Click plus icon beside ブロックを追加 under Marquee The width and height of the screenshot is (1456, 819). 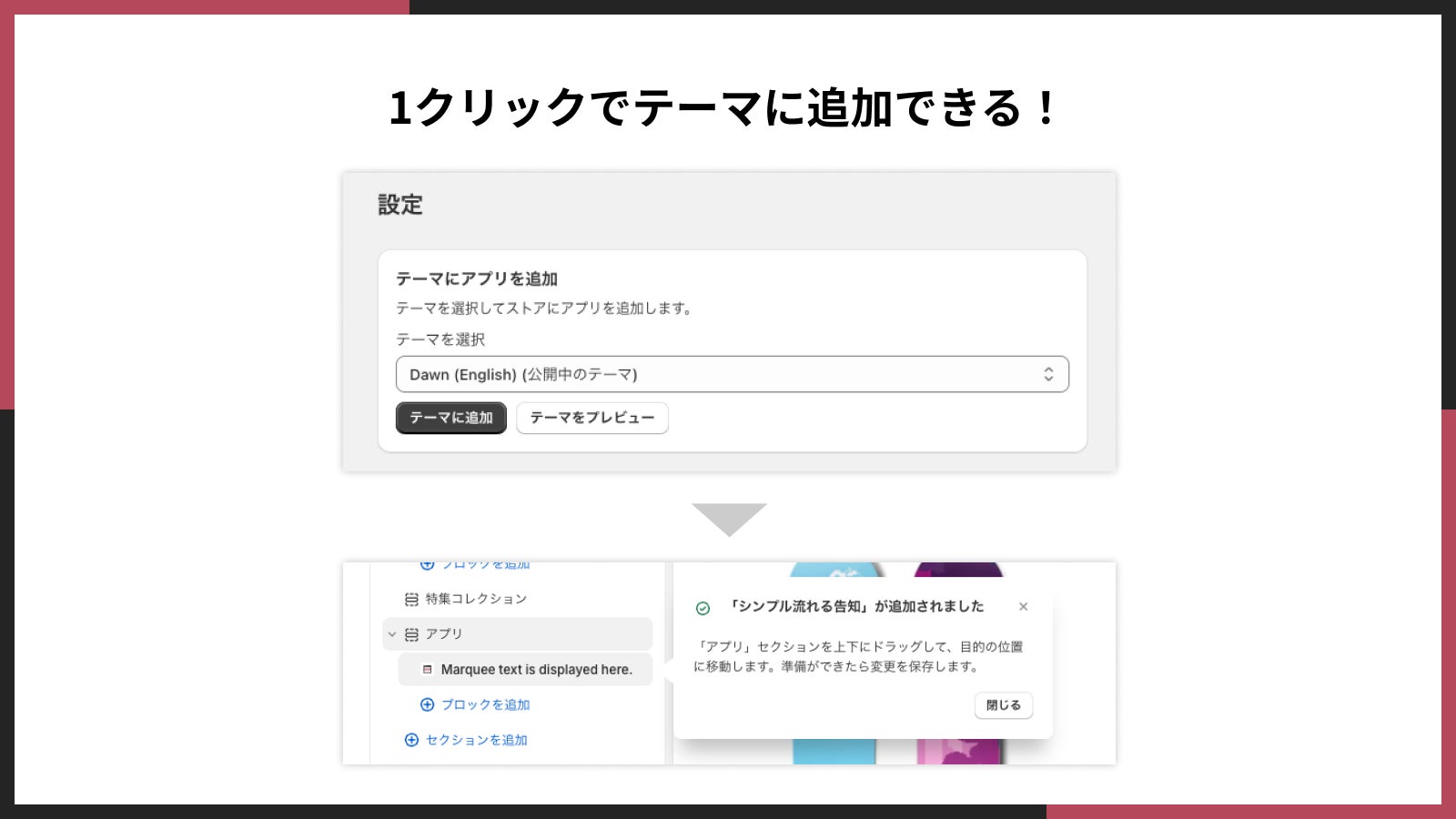coord(427,704)
